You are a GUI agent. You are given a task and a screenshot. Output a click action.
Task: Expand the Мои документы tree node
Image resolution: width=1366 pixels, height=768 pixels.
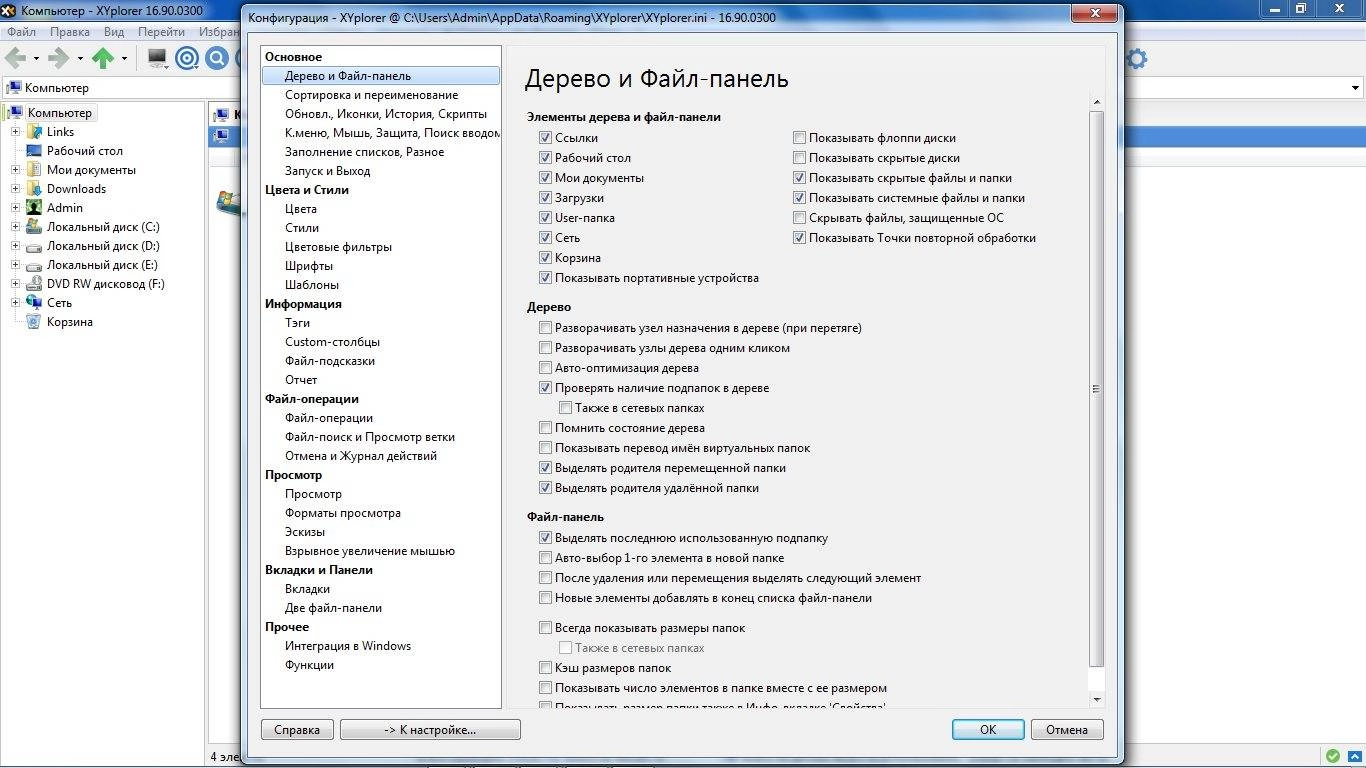pyautogui.click(x=16, y=170)
